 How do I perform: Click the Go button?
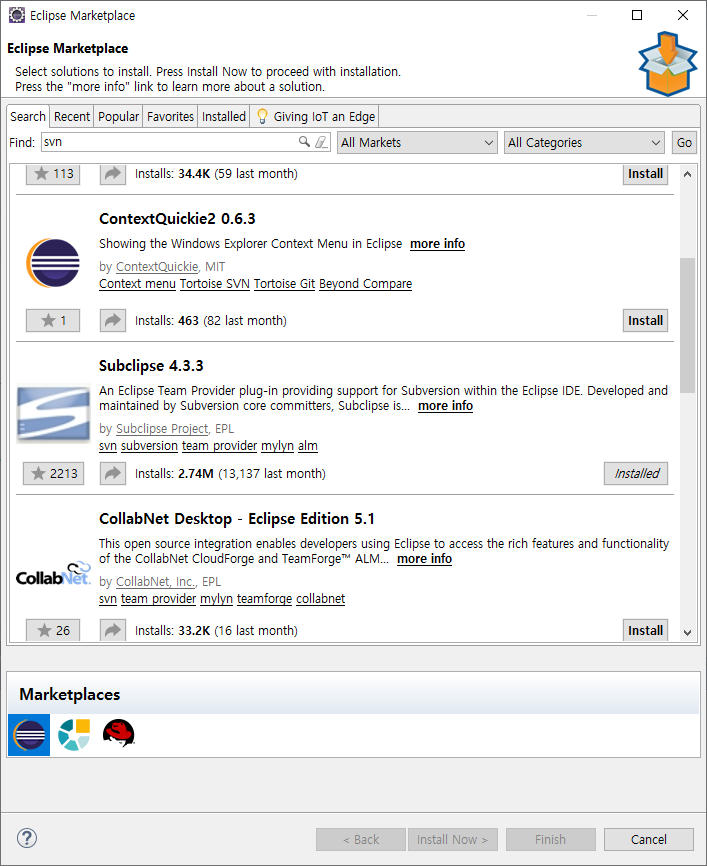(684, 142)
